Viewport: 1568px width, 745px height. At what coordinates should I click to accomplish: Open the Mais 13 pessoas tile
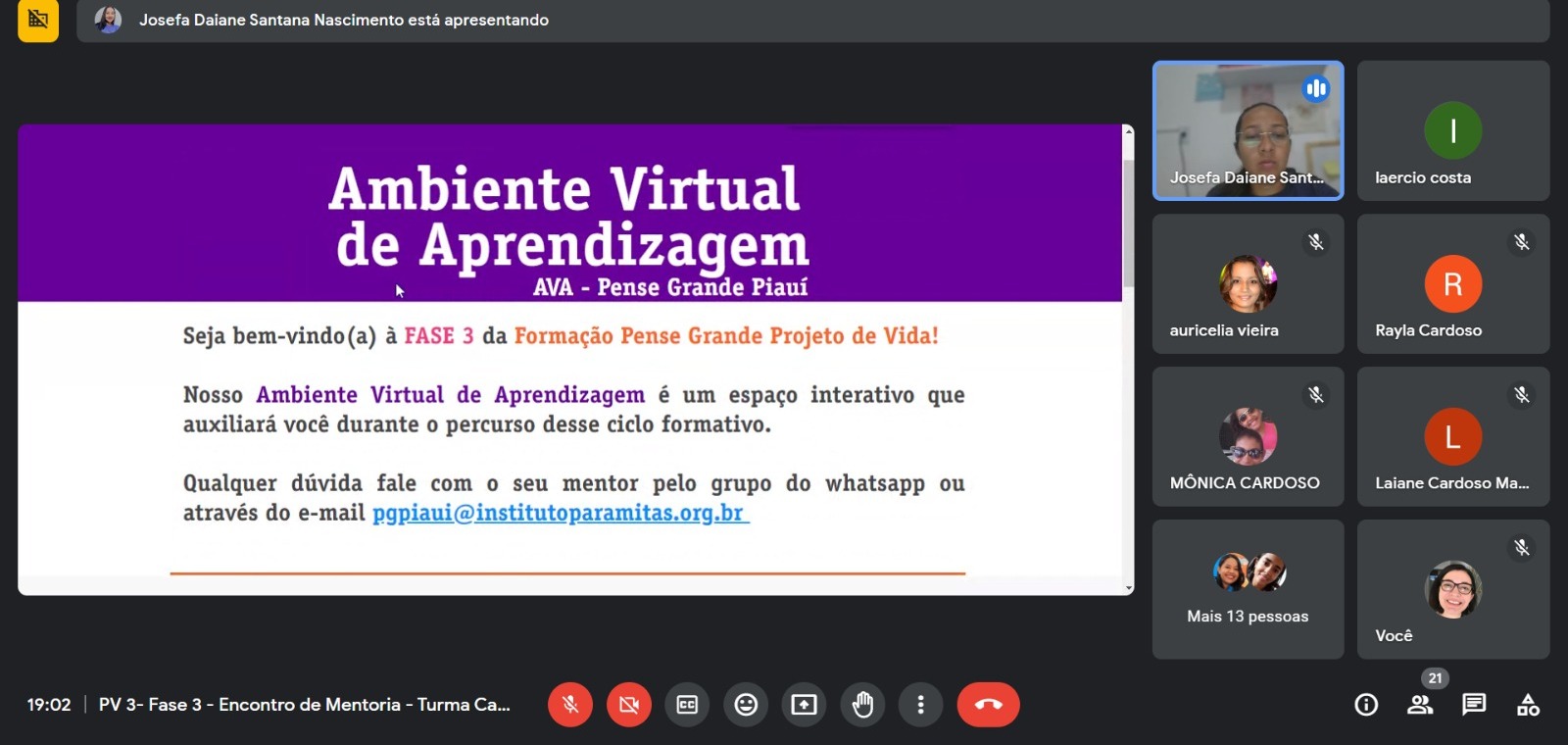tap(1248, 589)
